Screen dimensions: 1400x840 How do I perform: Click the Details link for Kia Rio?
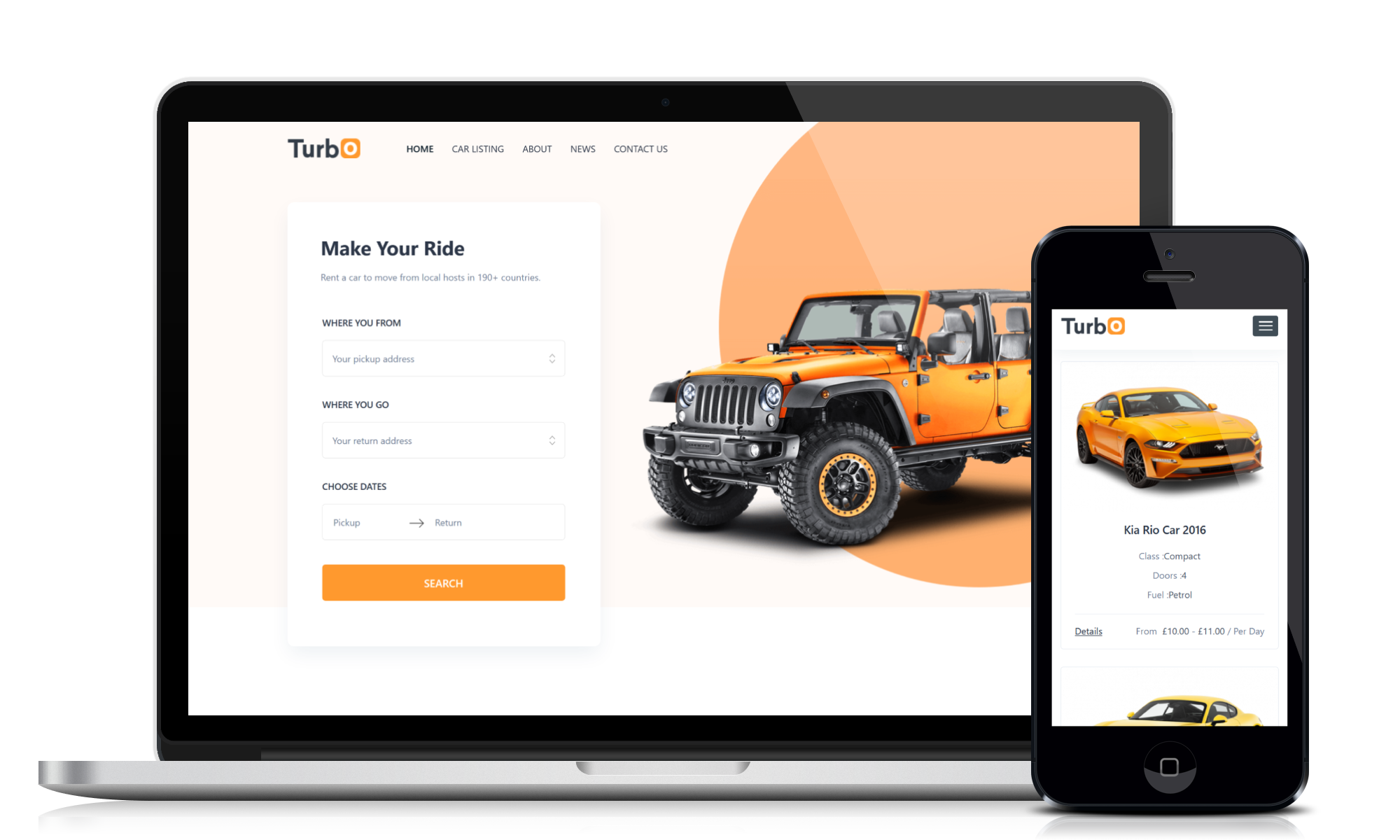1088,629
